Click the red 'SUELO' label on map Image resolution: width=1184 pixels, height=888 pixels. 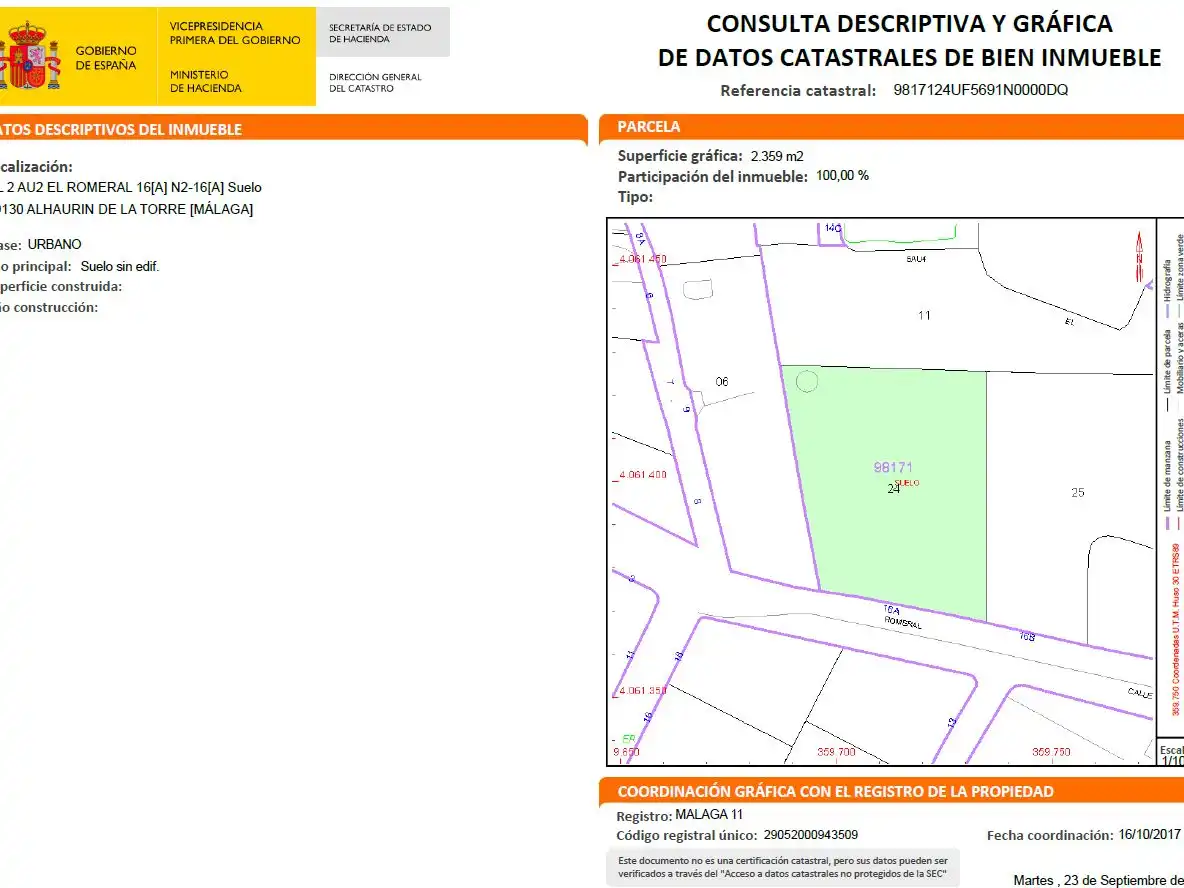907,483
